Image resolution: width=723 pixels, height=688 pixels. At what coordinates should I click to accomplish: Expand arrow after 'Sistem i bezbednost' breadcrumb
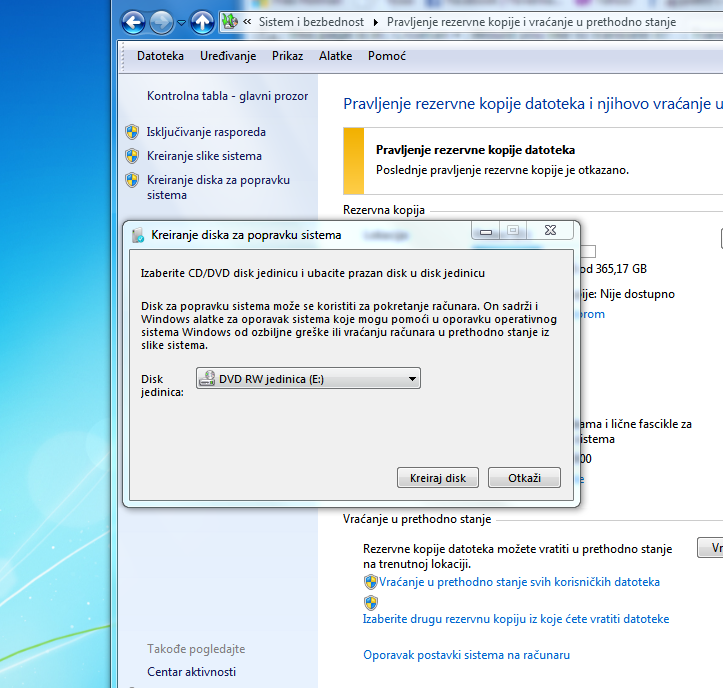[376, 22]
